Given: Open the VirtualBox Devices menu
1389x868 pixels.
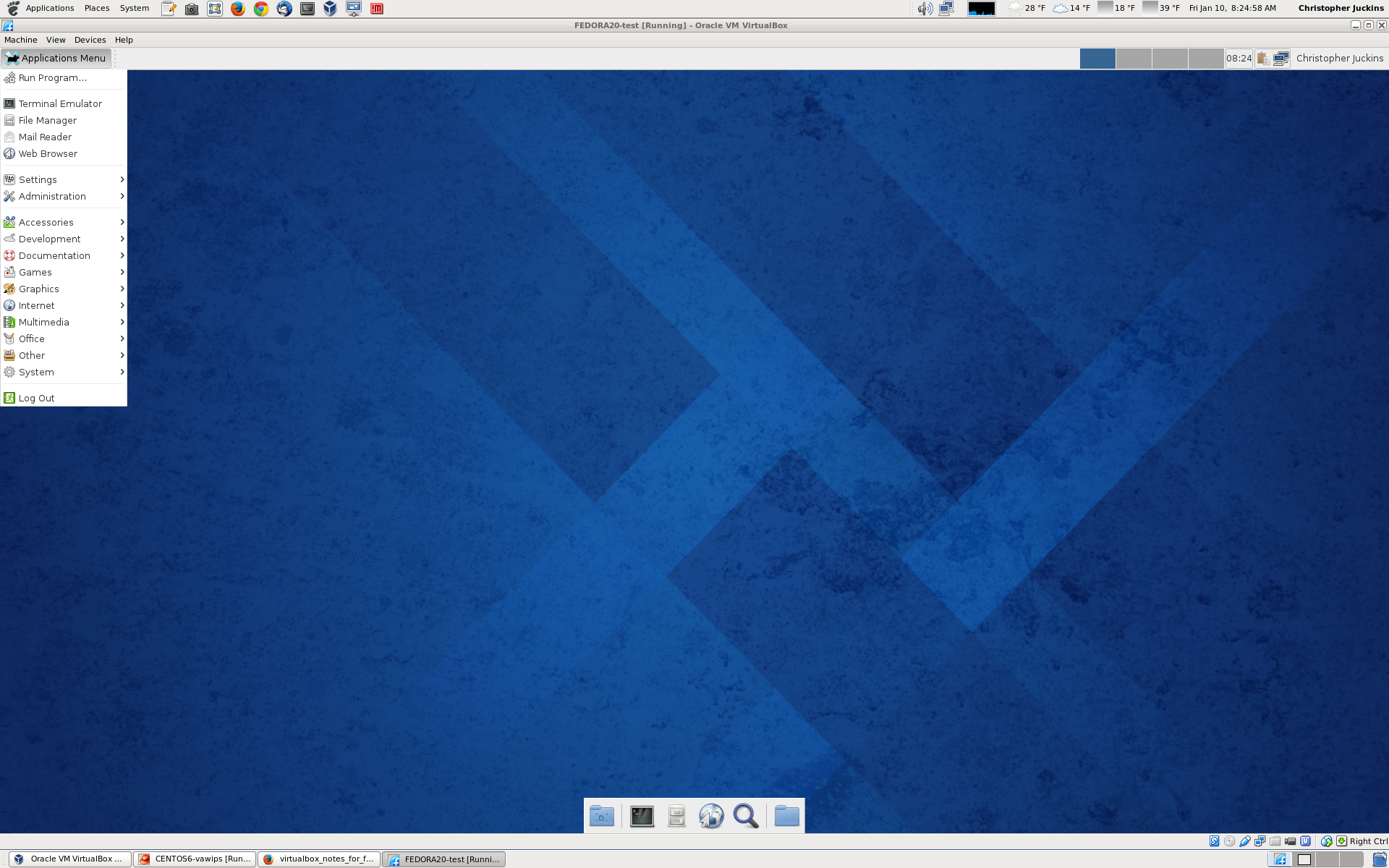Looking at the screenshot, I should [90, 40].
